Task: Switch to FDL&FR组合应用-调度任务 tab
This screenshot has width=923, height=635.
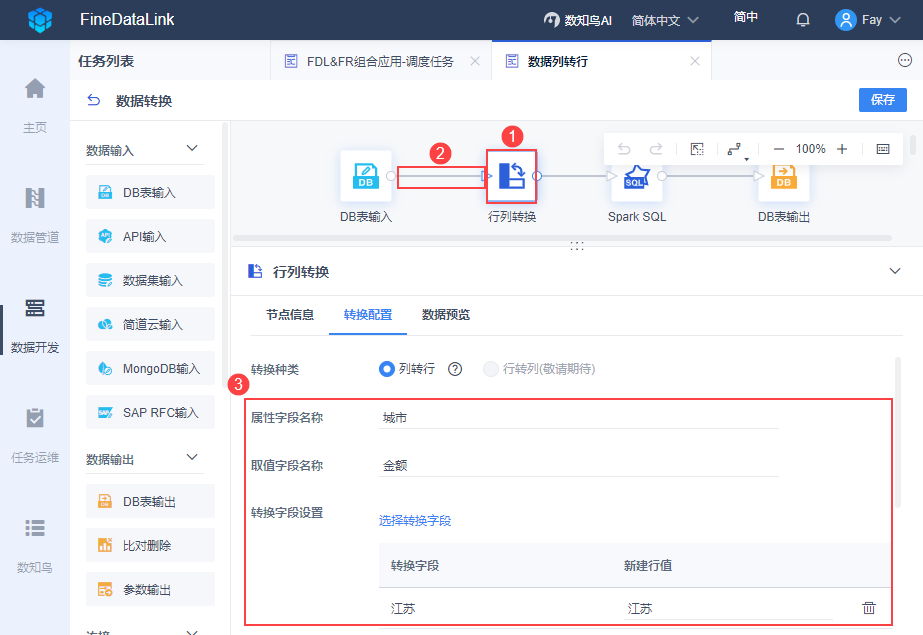Action: click(380, 61)
